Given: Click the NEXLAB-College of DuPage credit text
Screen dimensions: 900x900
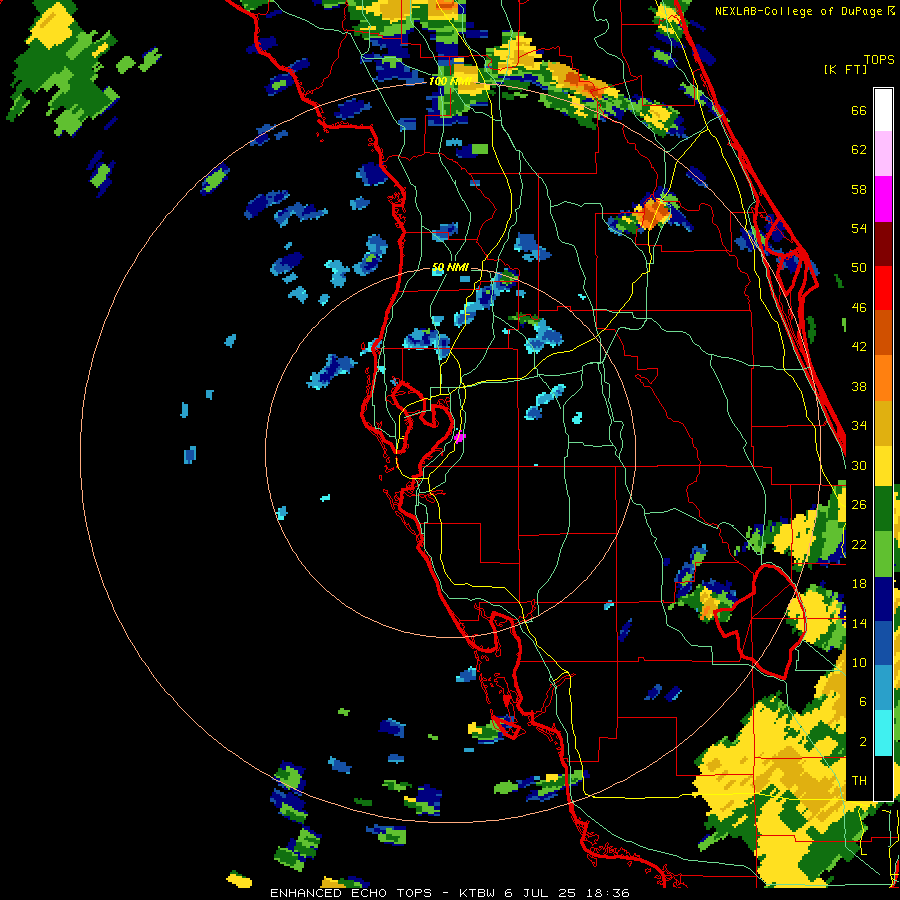Looking at the screenshot, I should click(801, 11).
